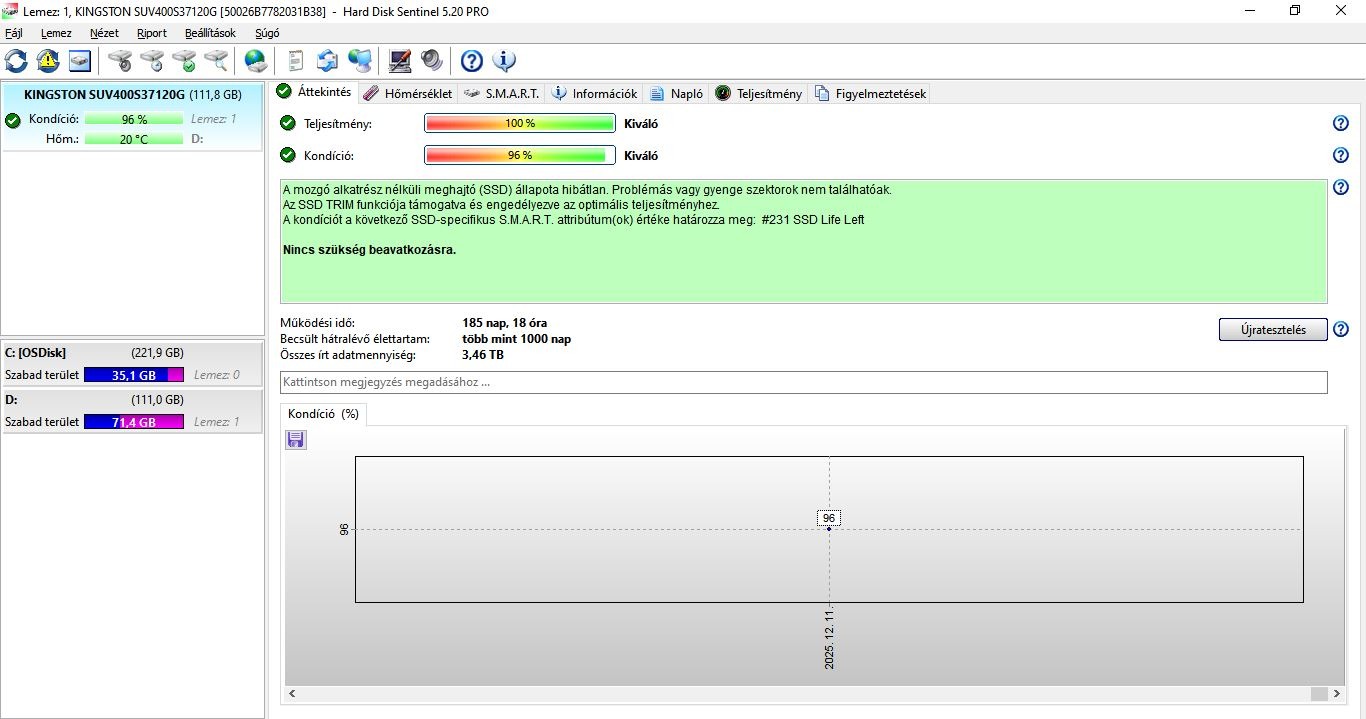This screenshot has height=719, width=1366.
Task: Click the Kondíció 96 % health bar
Action: pyautogui.click(x=520, y=155)
